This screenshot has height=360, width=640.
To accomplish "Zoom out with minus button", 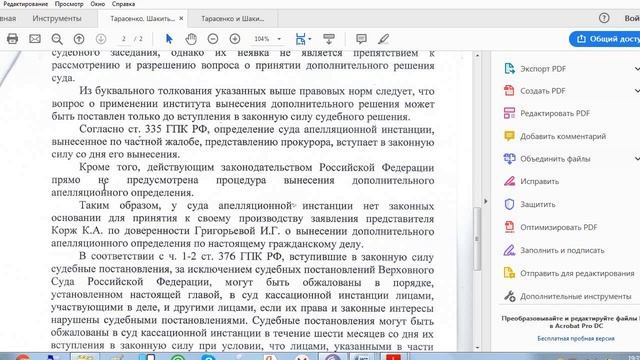I will coord(213,39).
